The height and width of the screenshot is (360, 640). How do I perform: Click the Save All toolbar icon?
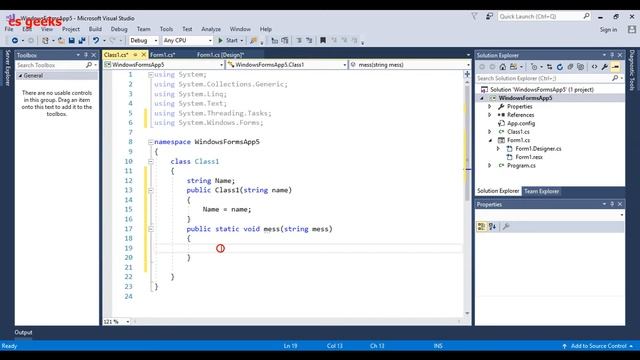point(82,40)
